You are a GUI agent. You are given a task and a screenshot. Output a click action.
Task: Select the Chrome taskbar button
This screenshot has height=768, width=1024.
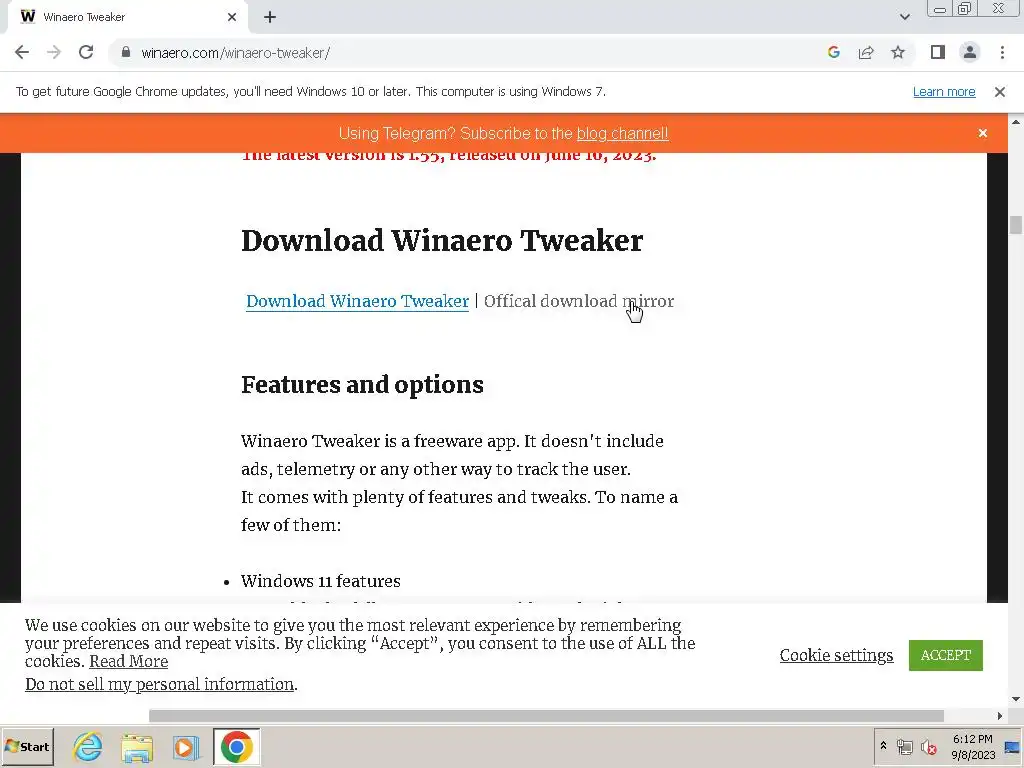coord(236,746)
